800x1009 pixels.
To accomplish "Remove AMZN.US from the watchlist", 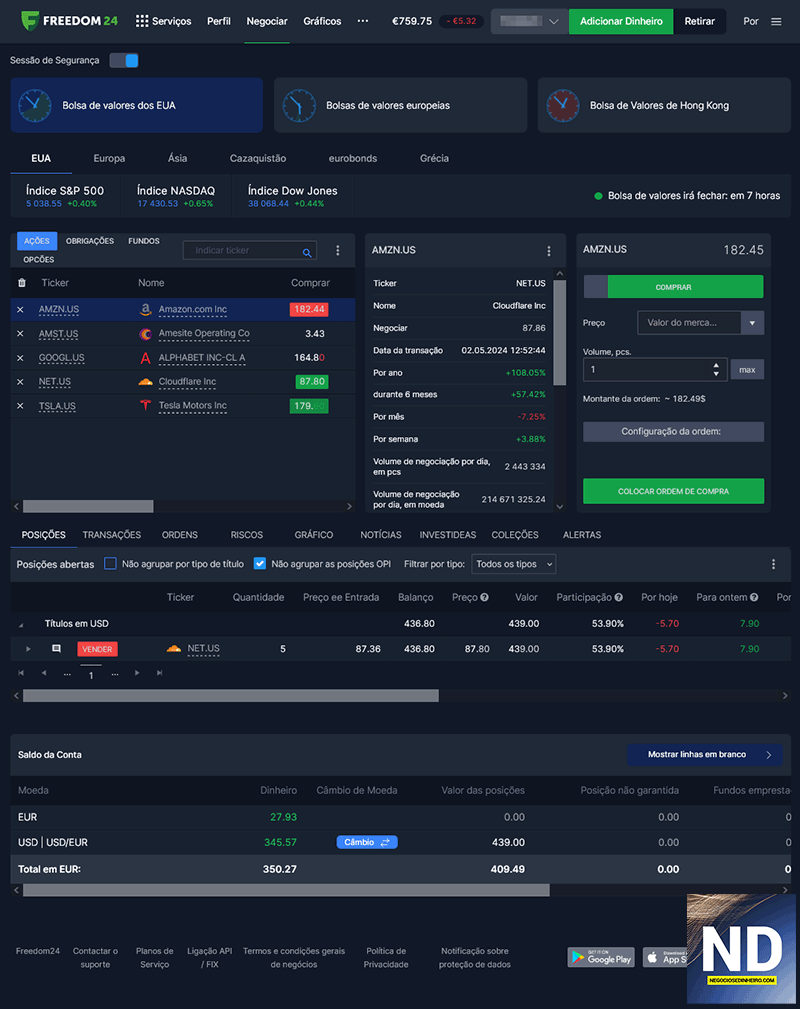I will [x=20, y=310].
